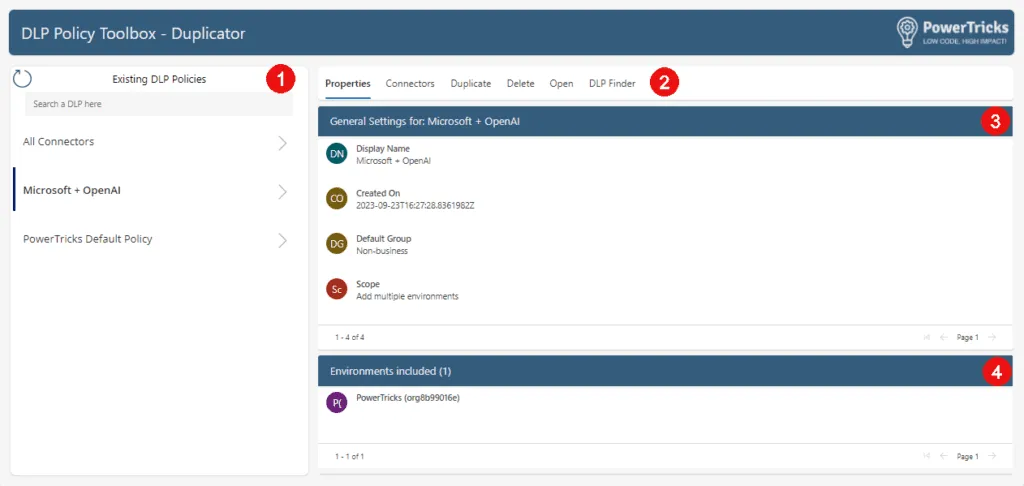Click the Non-business default group value
Image resolution: width=1024 pixels, height=486 pixels.
point(382,251)
